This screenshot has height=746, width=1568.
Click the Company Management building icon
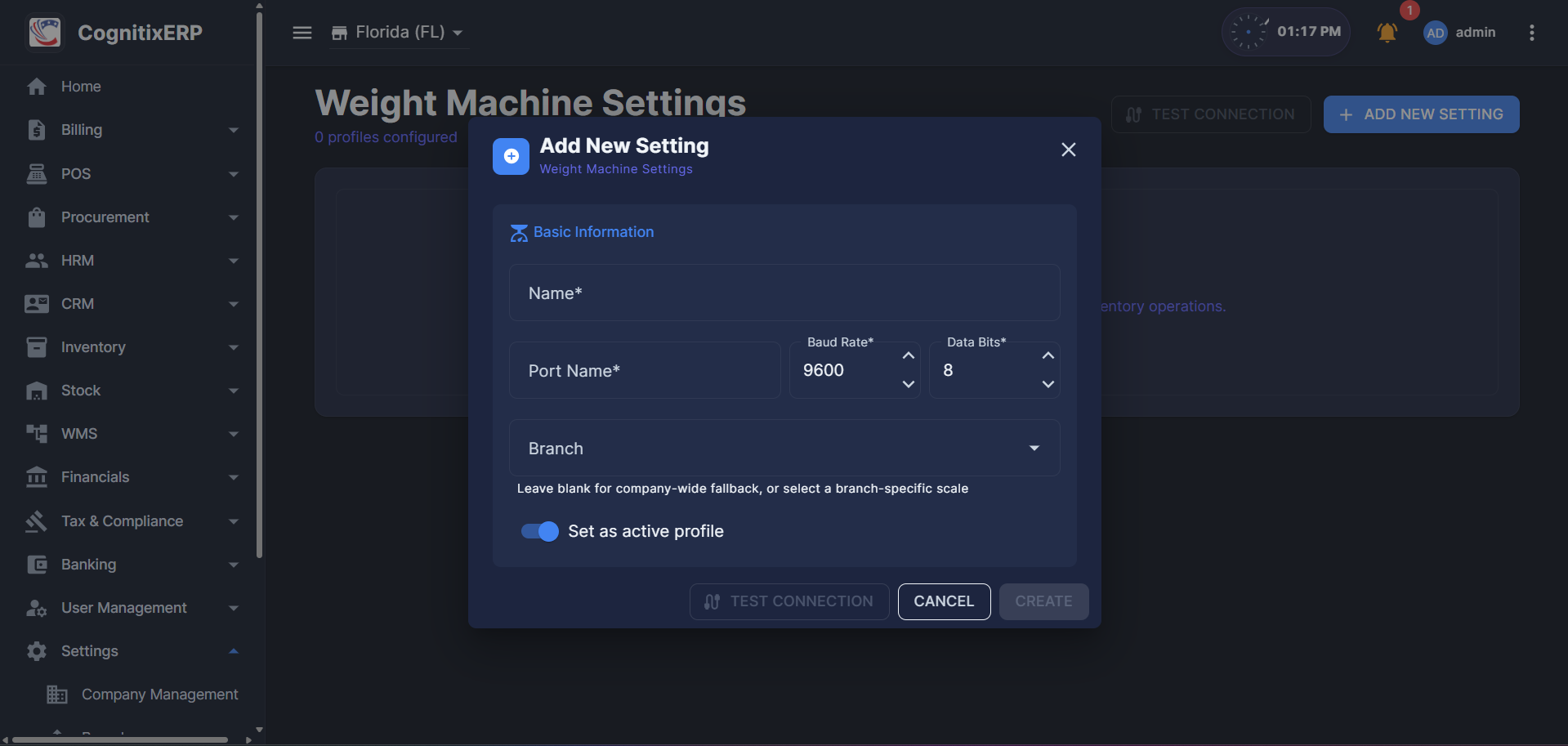[57, 695]
